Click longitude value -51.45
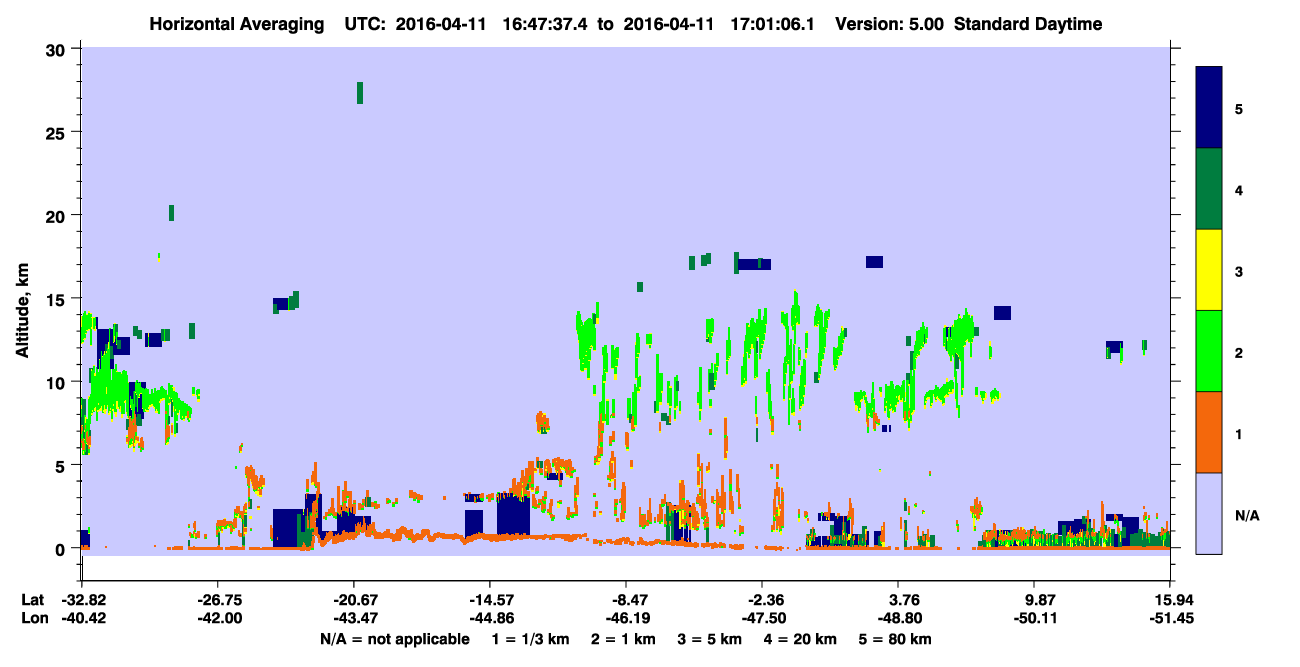 pyautogui.click(x=1170, y=618)
